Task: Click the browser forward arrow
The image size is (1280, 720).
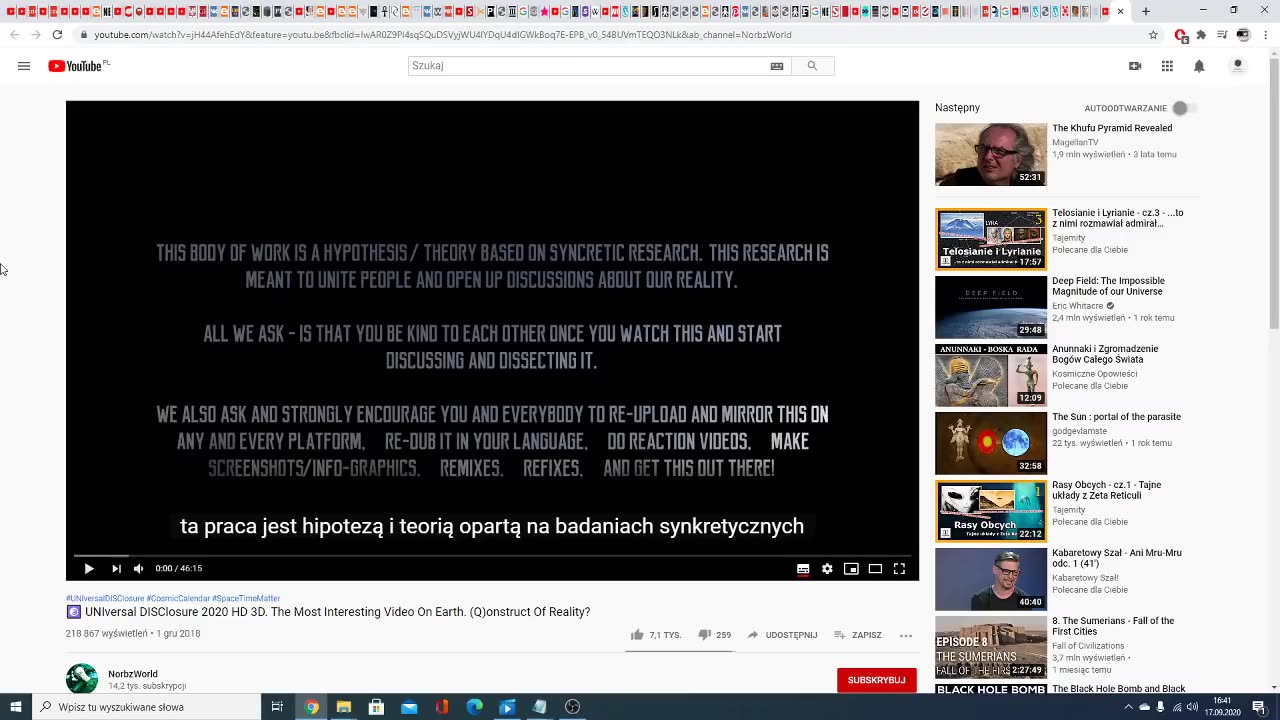Action: point(36,34)
